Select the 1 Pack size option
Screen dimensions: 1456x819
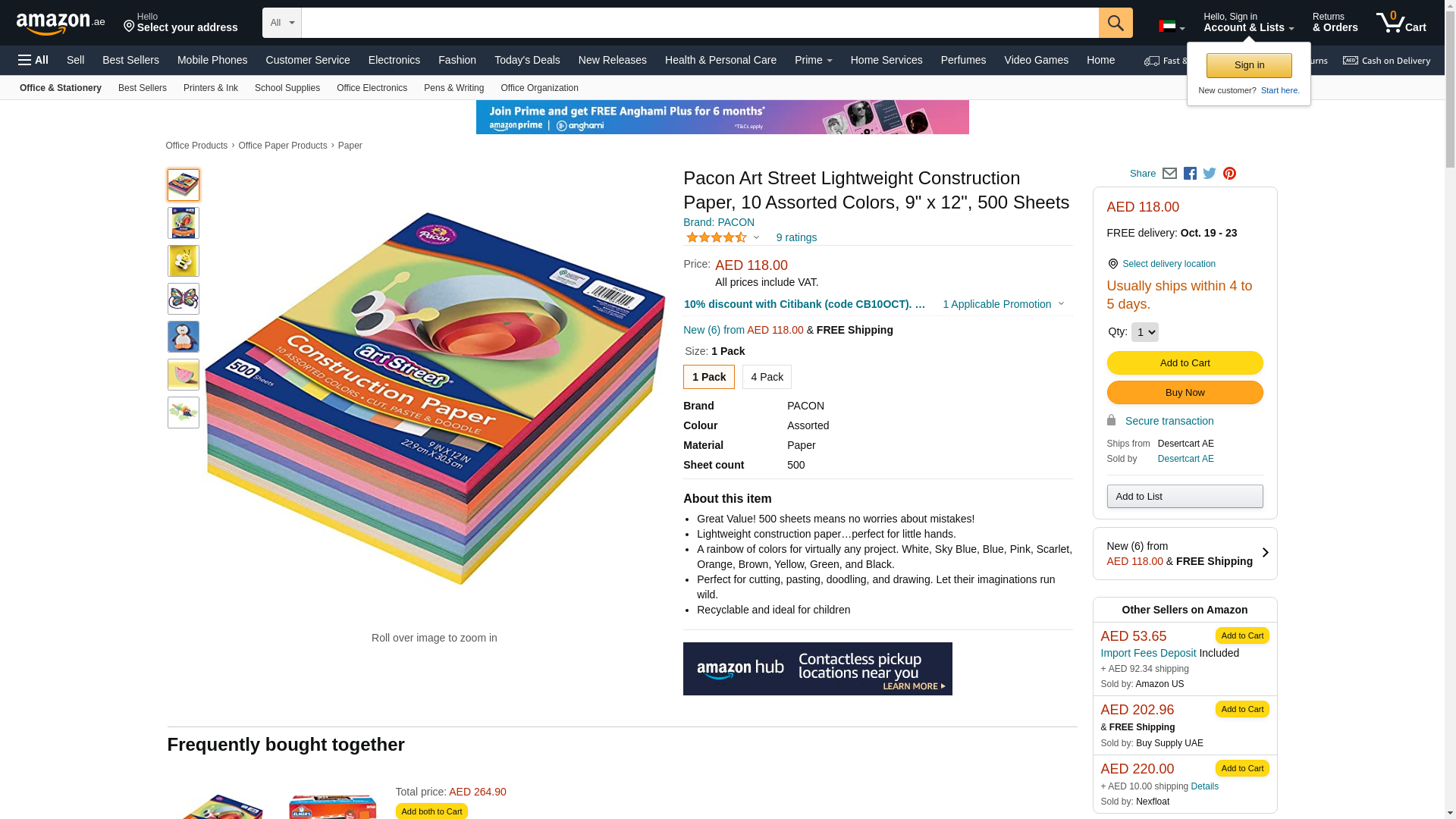point(709,377)
